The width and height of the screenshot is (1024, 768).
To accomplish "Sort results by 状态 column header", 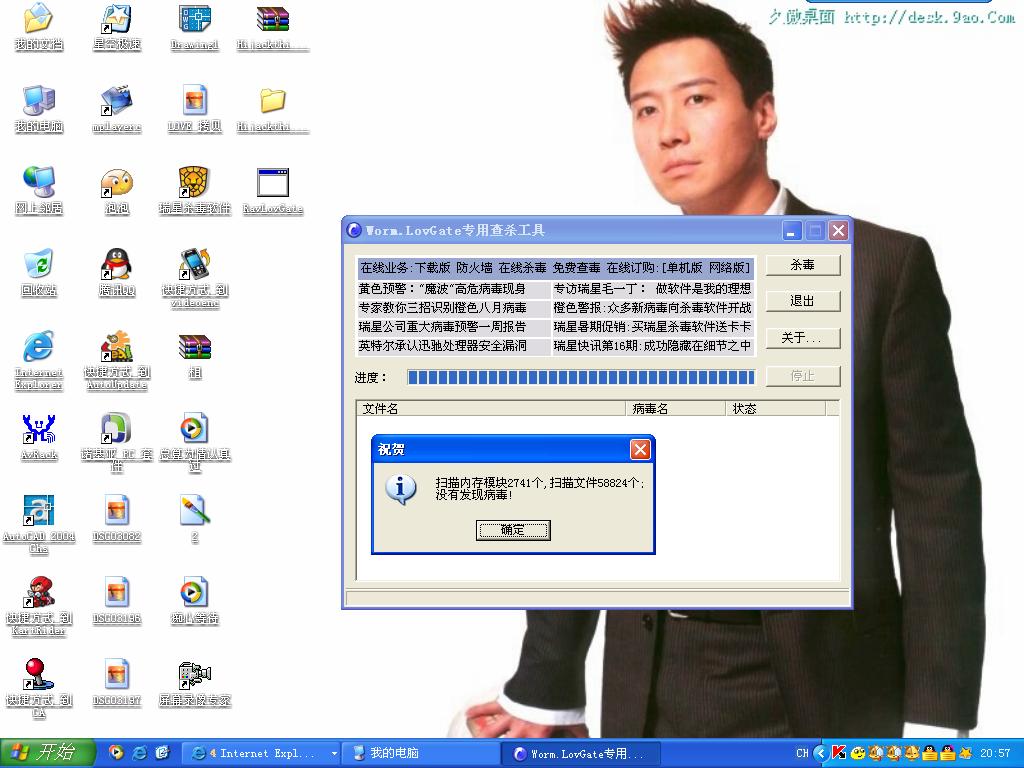I will pos(776,409).
